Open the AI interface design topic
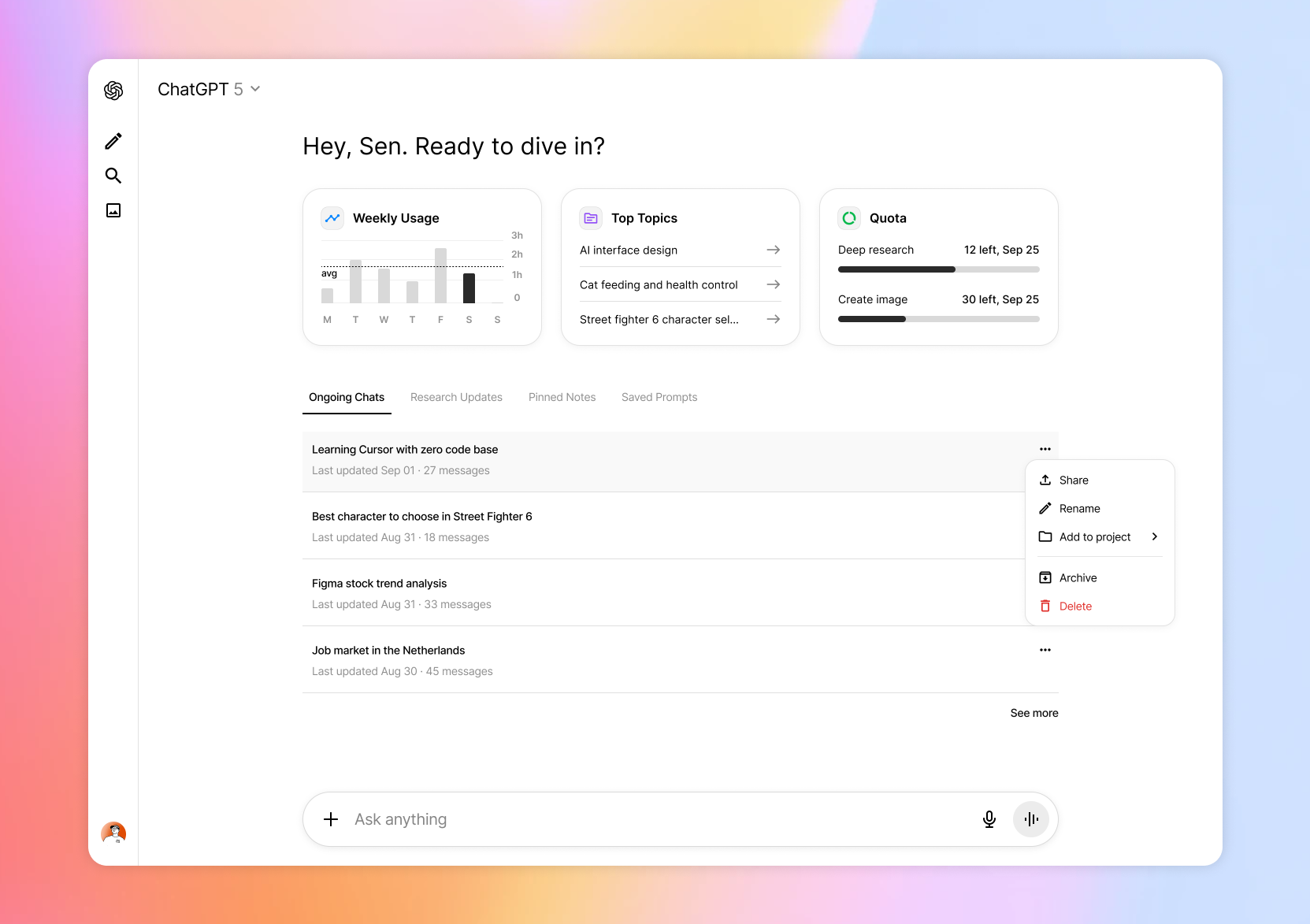Screen dimensions: 1310x924 coord(679,250)
